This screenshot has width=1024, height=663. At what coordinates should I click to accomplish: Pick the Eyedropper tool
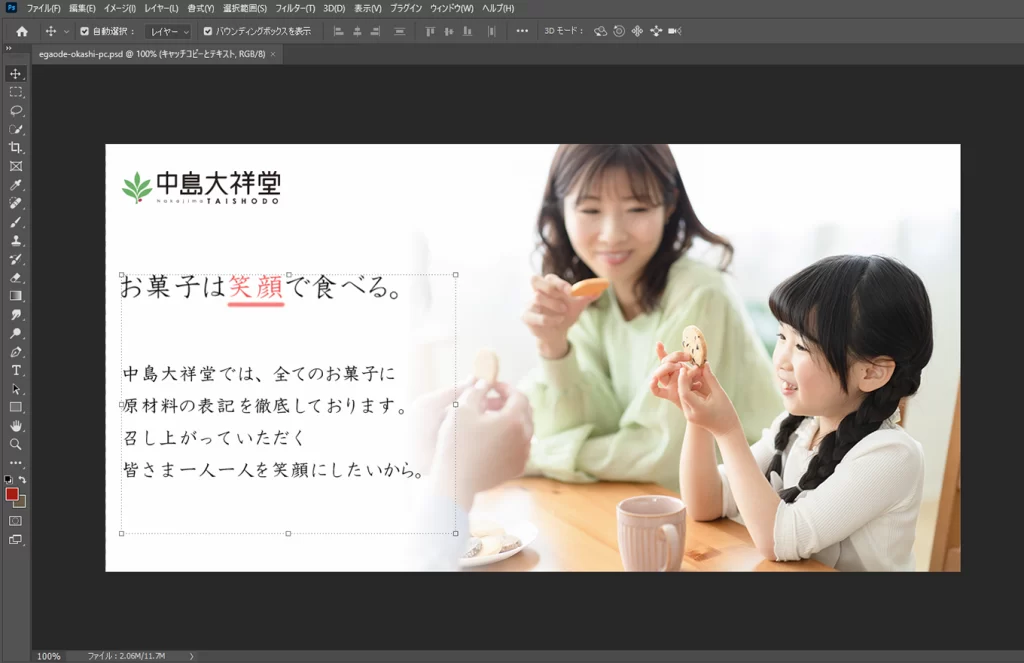click(16, 185)
